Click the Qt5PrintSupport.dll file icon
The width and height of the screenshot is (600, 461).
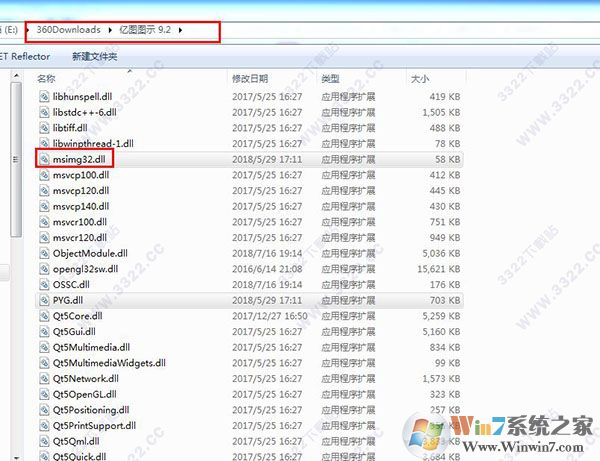tap(44, 426)
